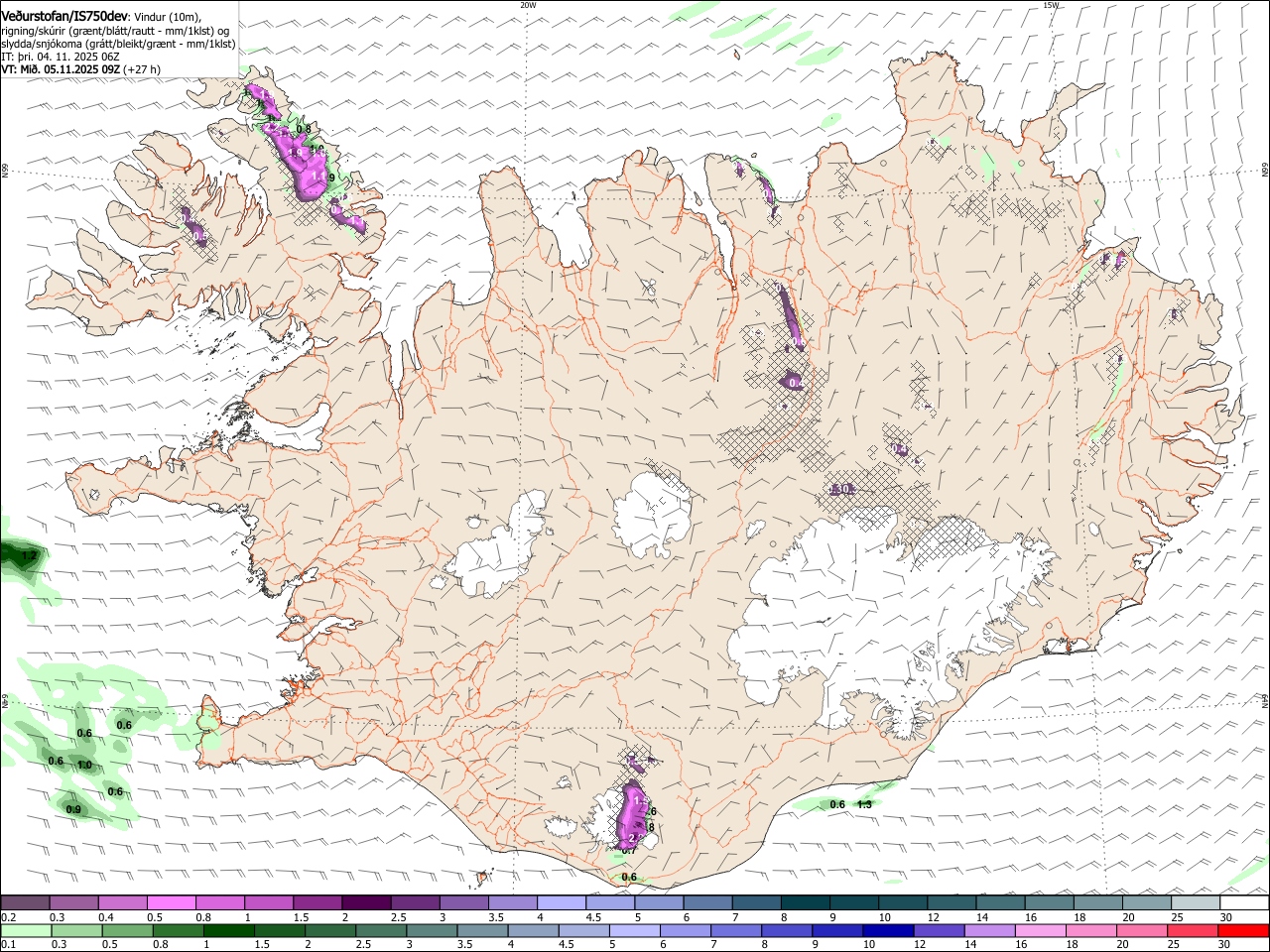Click the '0.7' value below the southern glacier
The image size is (1270, 952).
(x=628, y=851)
